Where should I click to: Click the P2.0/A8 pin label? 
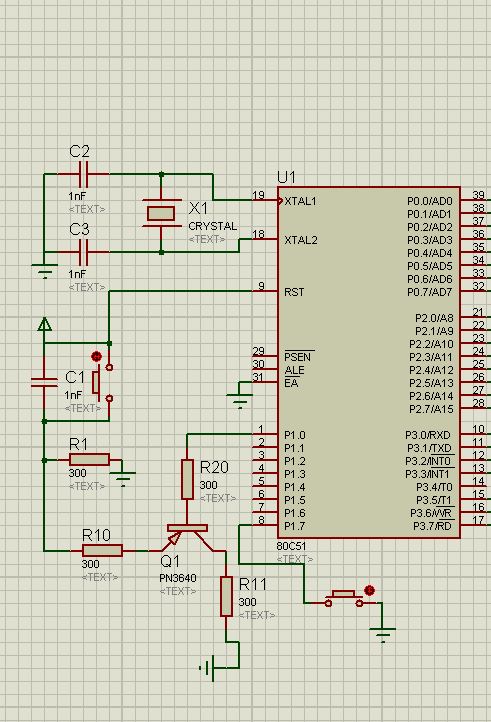pyautogui.click(x=434, y=318)
